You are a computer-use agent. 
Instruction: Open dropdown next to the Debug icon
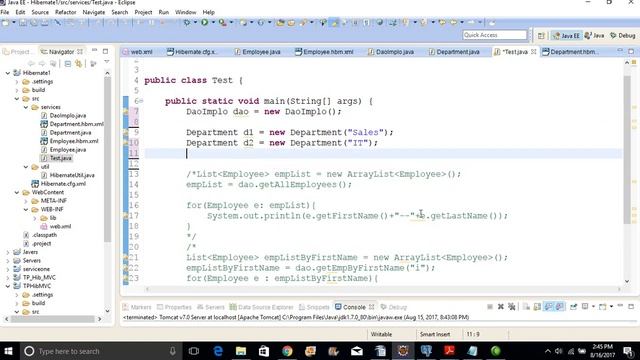pyautogui.click(x=195, y=22)
